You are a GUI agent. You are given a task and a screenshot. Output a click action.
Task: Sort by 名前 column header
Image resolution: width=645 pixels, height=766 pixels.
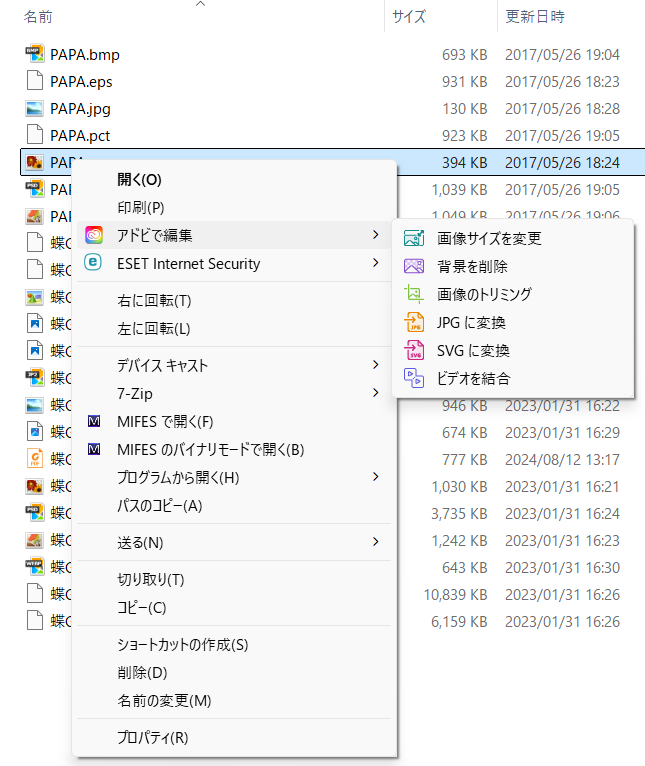38,16
